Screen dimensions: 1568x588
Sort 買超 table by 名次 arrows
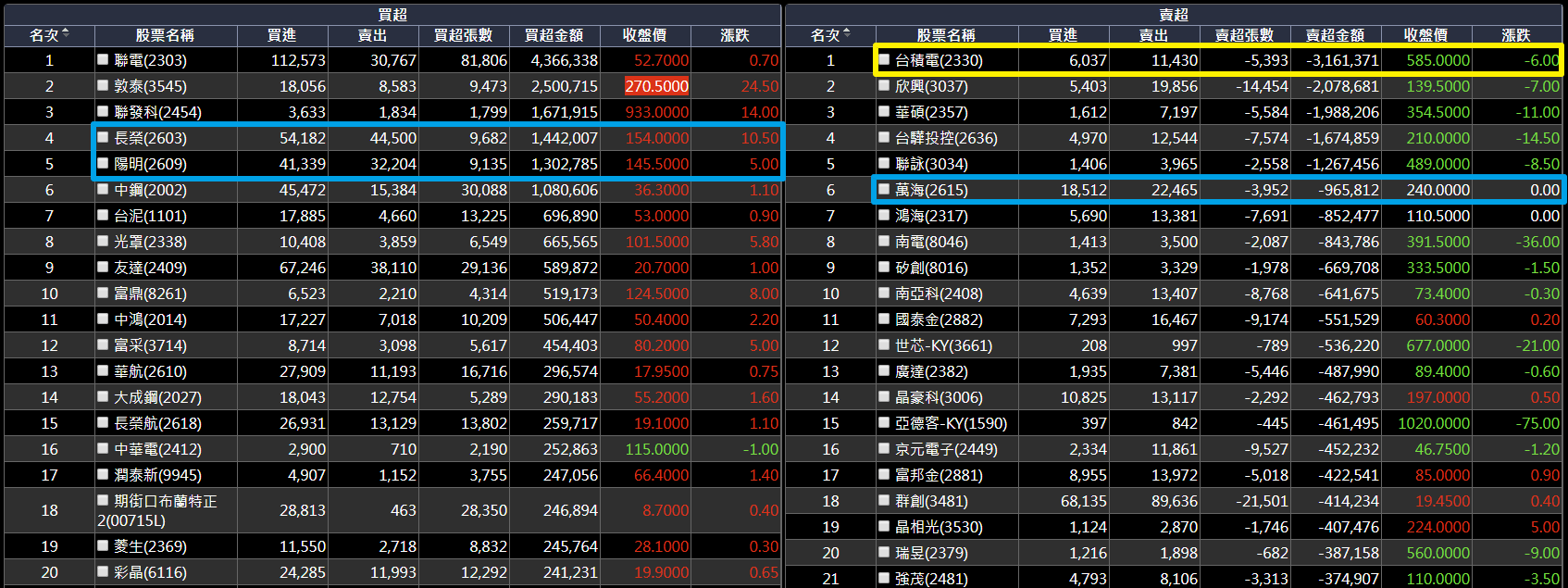pos(66,34)
